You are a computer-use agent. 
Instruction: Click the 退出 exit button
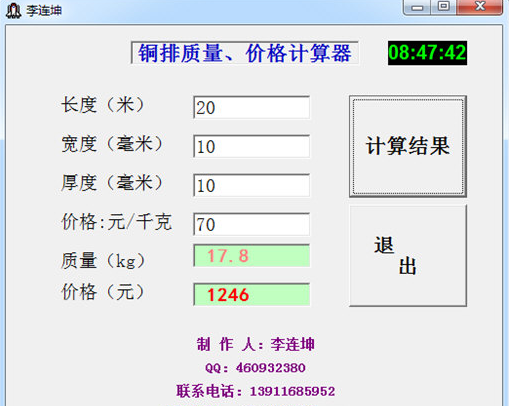[408, 256]
